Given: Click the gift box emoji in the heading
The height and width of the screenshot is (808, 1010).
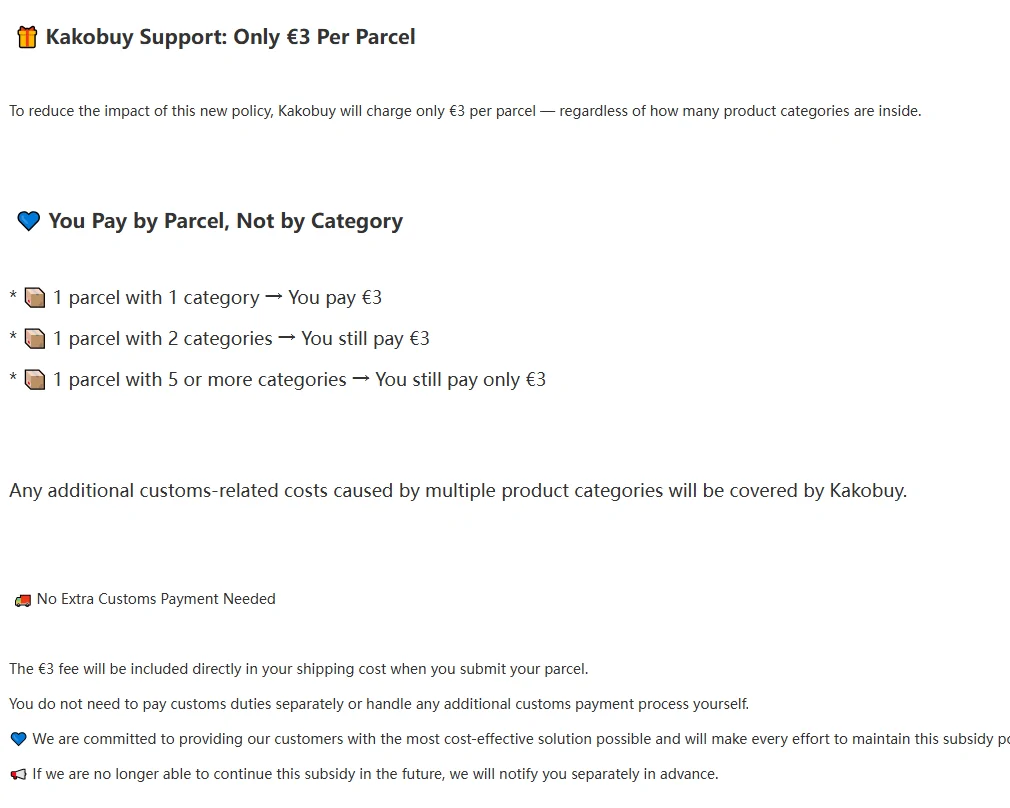Looking at the screenshot, I should 27,37.
